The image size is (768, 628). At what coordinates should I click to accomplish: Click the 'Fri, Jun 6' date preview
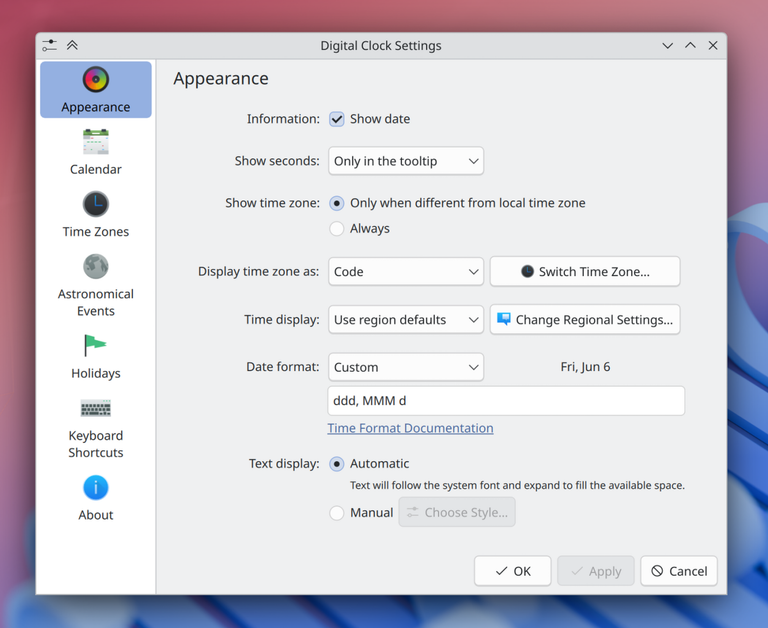click(x=585, y=367)
